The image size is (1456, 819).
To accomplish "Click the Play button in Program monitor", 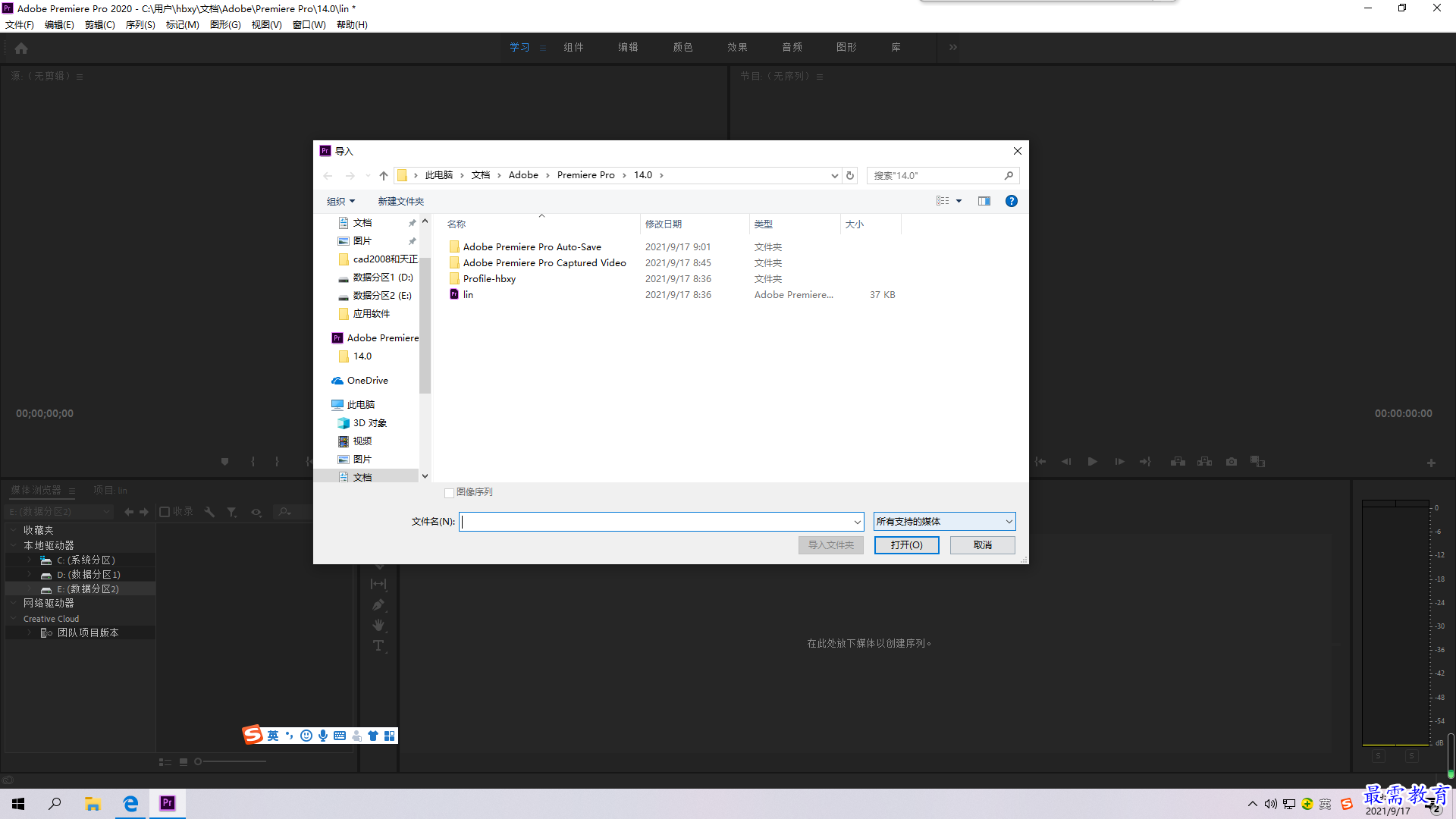I will (1092, 461).
